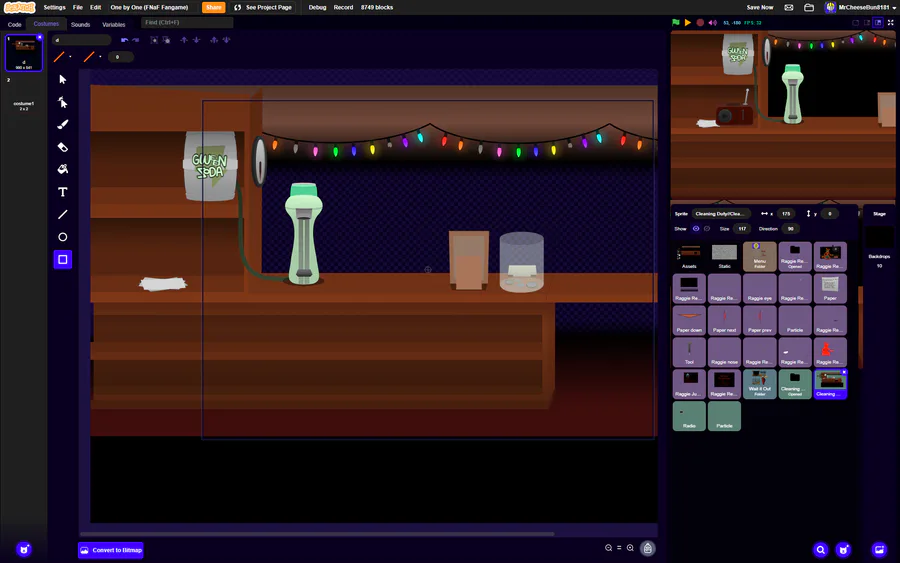Select the Radio sprite
Image resolution: width=900 pixels, height=563 pixels.
[689, 416]
